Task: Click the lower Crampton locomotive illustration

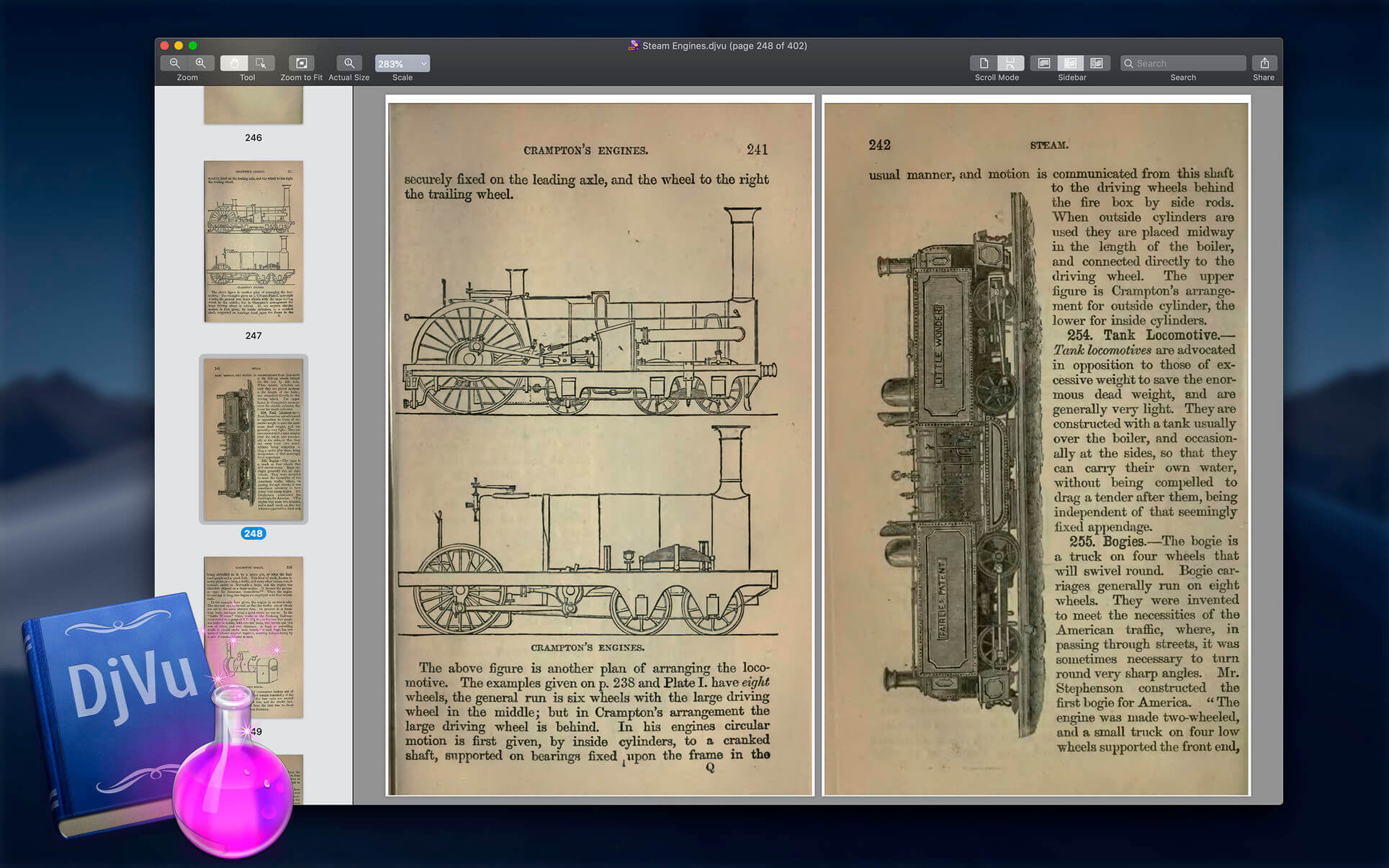Action: click(x=588, y=530)
